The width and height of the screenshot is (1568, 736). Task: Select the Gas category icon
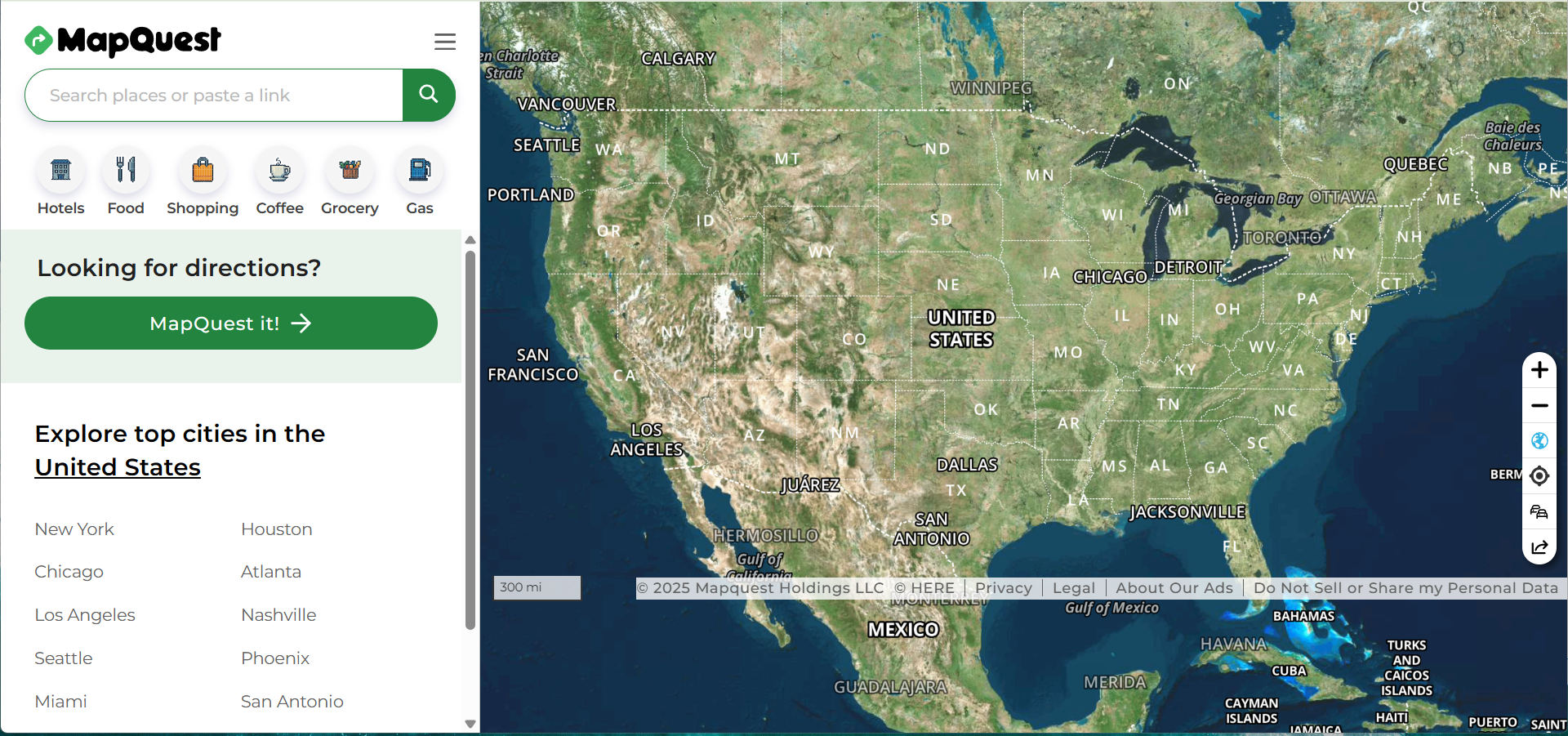coord(419,172)
